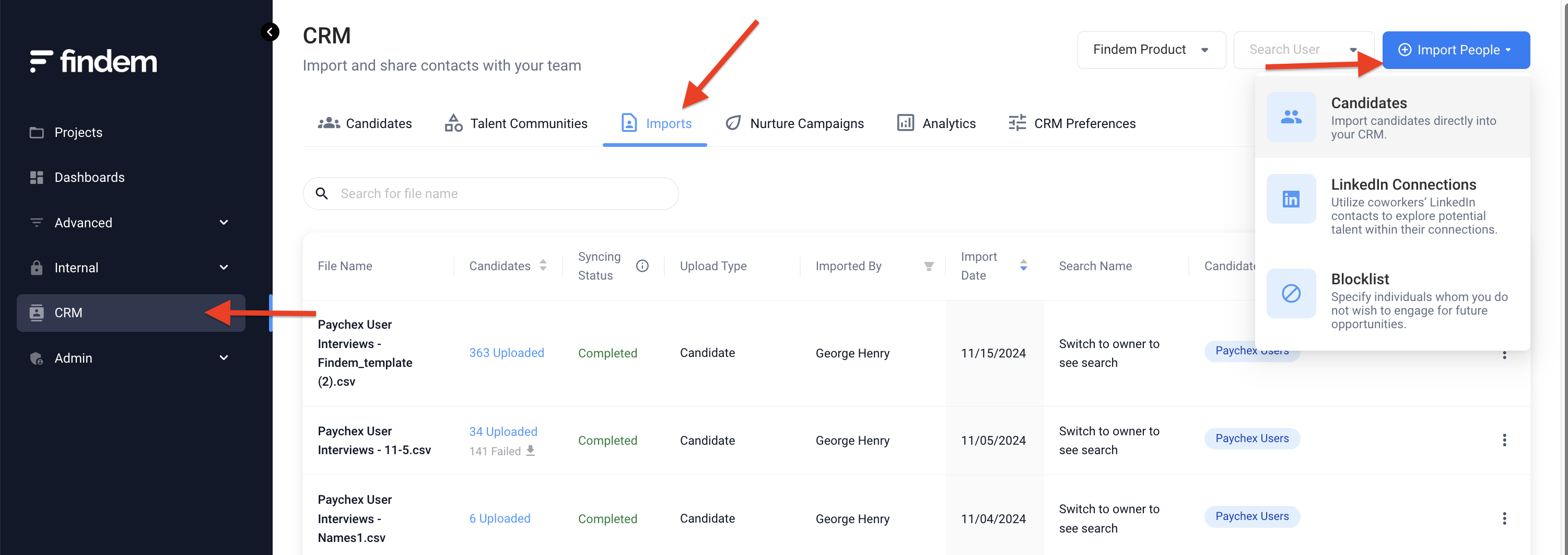Expand the Internal sidebar menu
This screenshot has width=1568, height=555.
coord(224,268)
